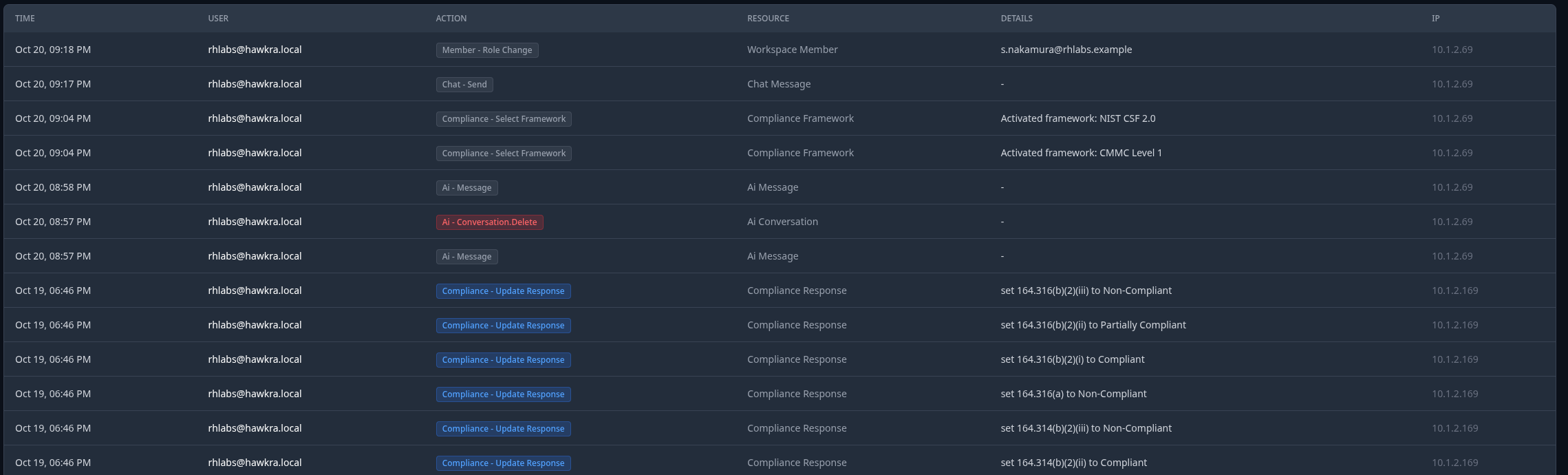Screen dimensions: 1568x475
Task: Click user rhlabs@hawkra.local in Role Change row
Action: (x=255, y=50)
